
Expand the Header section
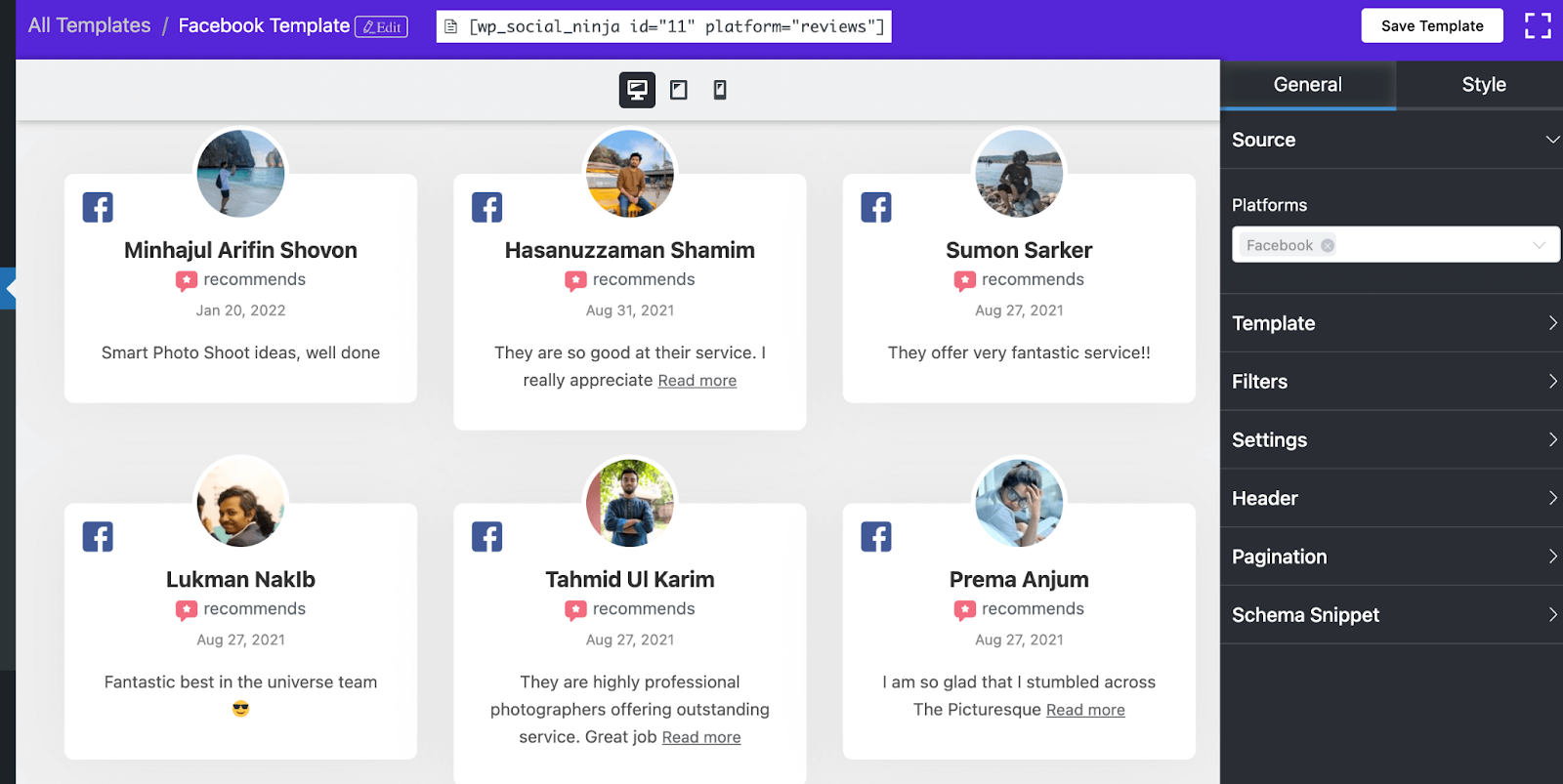tap(1391, 498)
